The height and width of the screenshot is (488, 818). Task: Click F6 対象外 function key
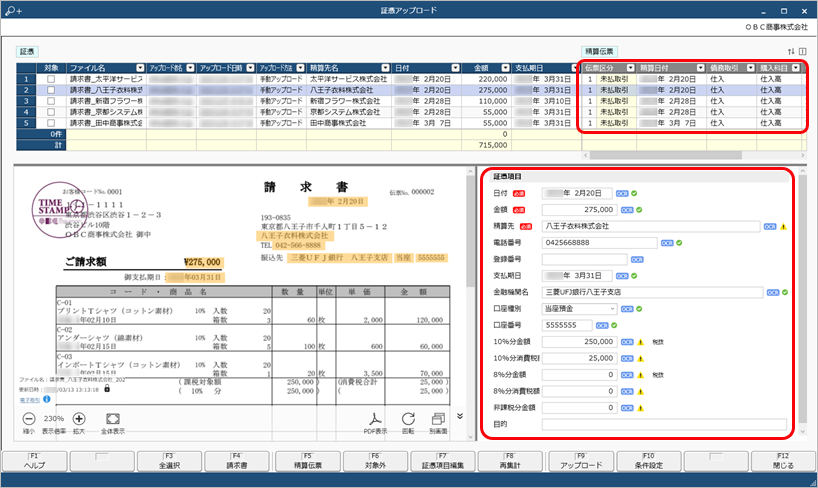[x=375, y=461]
